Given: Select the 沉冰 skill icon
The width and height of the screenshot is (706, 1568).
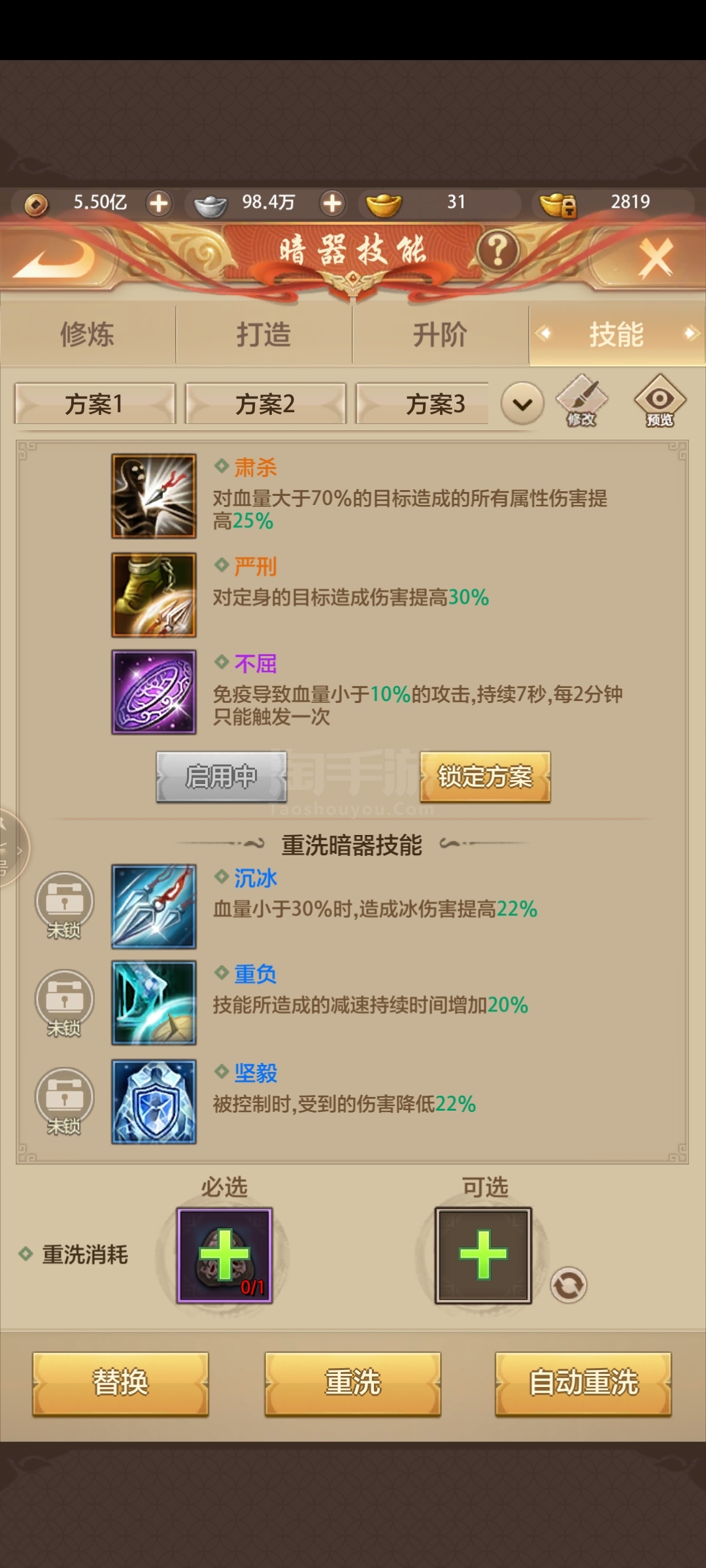Looking at the screenshot, I should 154,906.
